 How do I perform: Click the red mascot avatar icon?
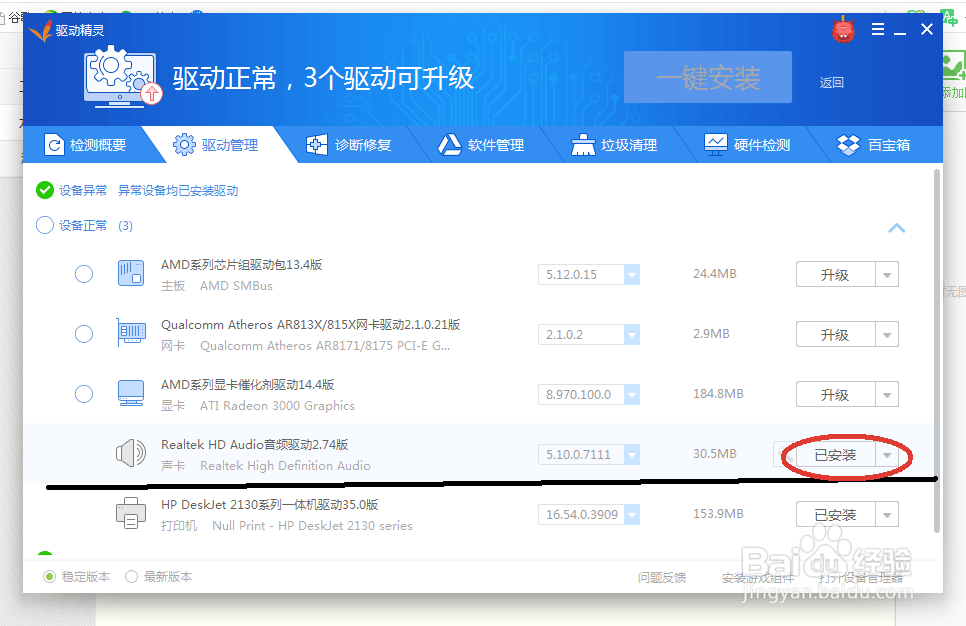tap(843, 30)
